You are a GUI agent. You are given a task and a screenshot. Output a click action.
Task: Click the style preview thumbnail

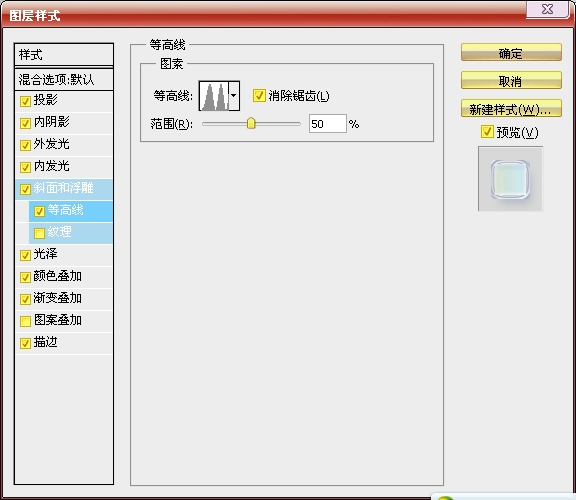(x=510, y=179)
